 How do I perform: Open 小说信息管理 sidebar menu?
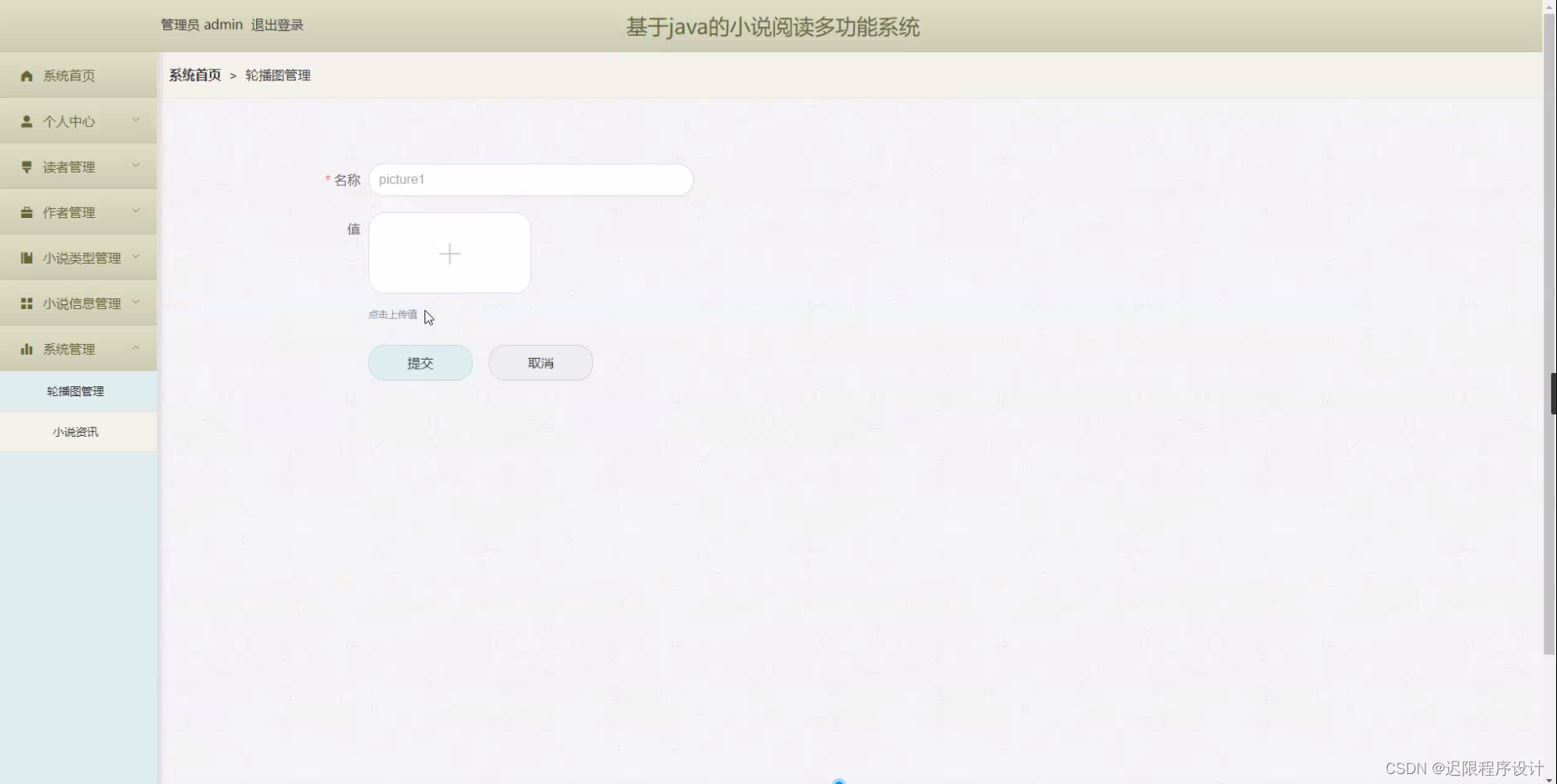(79, 303)
